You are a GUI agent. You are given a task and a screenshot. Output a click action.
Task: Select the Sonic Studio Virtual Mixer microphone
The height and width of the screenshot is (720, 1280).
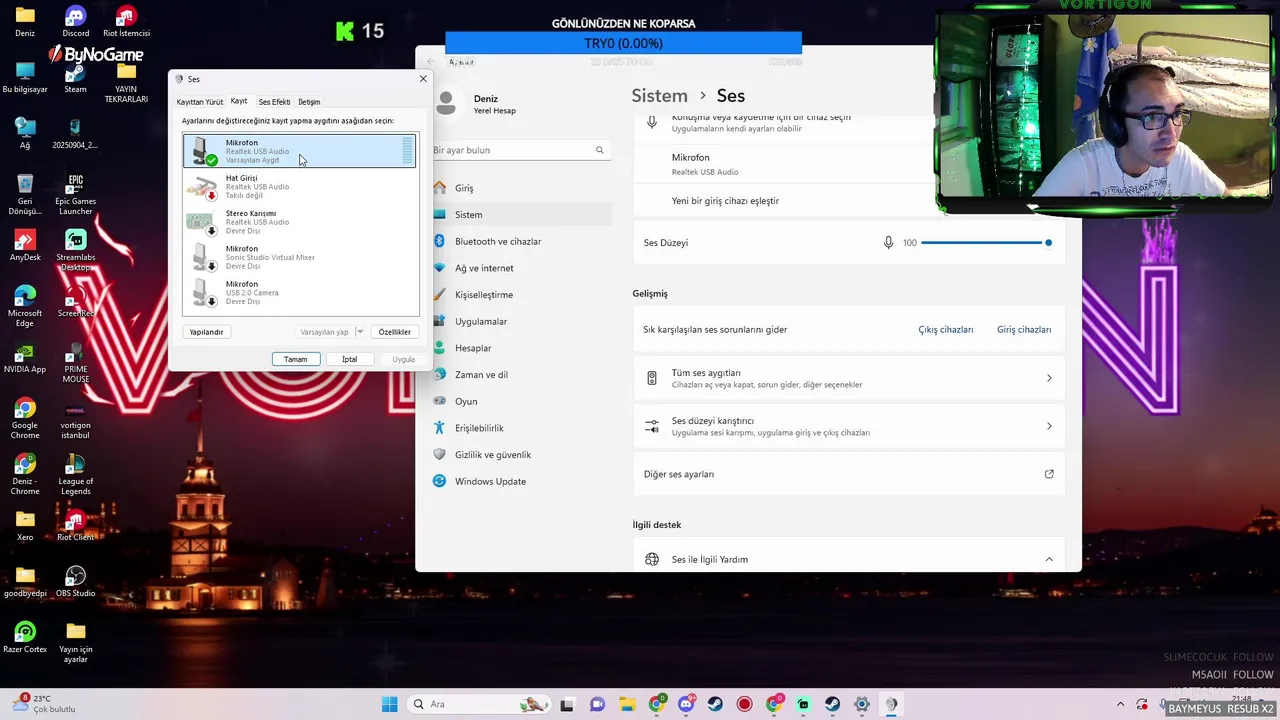[299, 257]
